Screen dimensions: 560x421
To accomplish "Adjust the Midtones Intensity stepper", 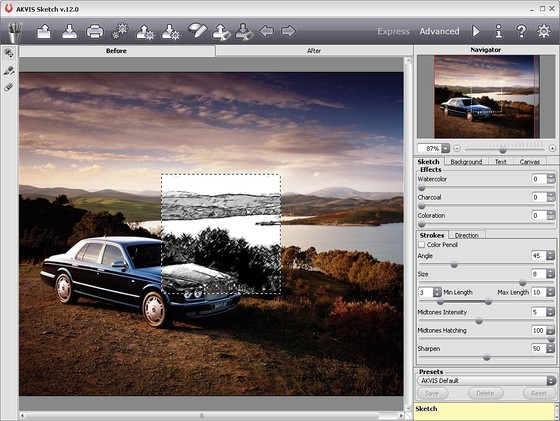I will (551, 312).
